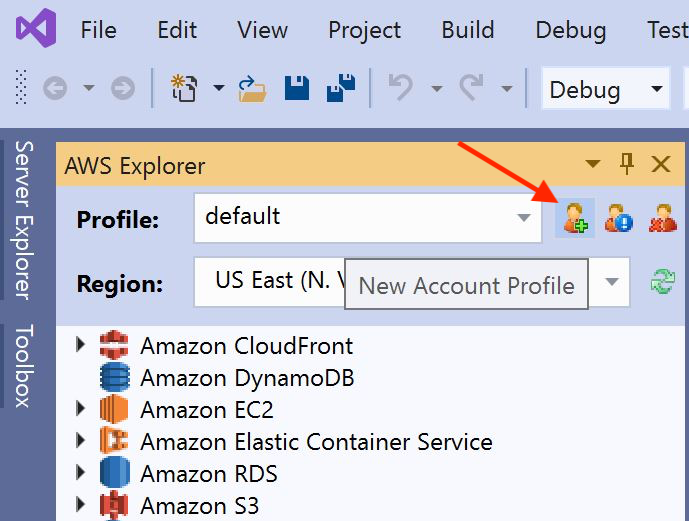689x521 pixels.
Task: Open the File menu
Action: point(98,30)
